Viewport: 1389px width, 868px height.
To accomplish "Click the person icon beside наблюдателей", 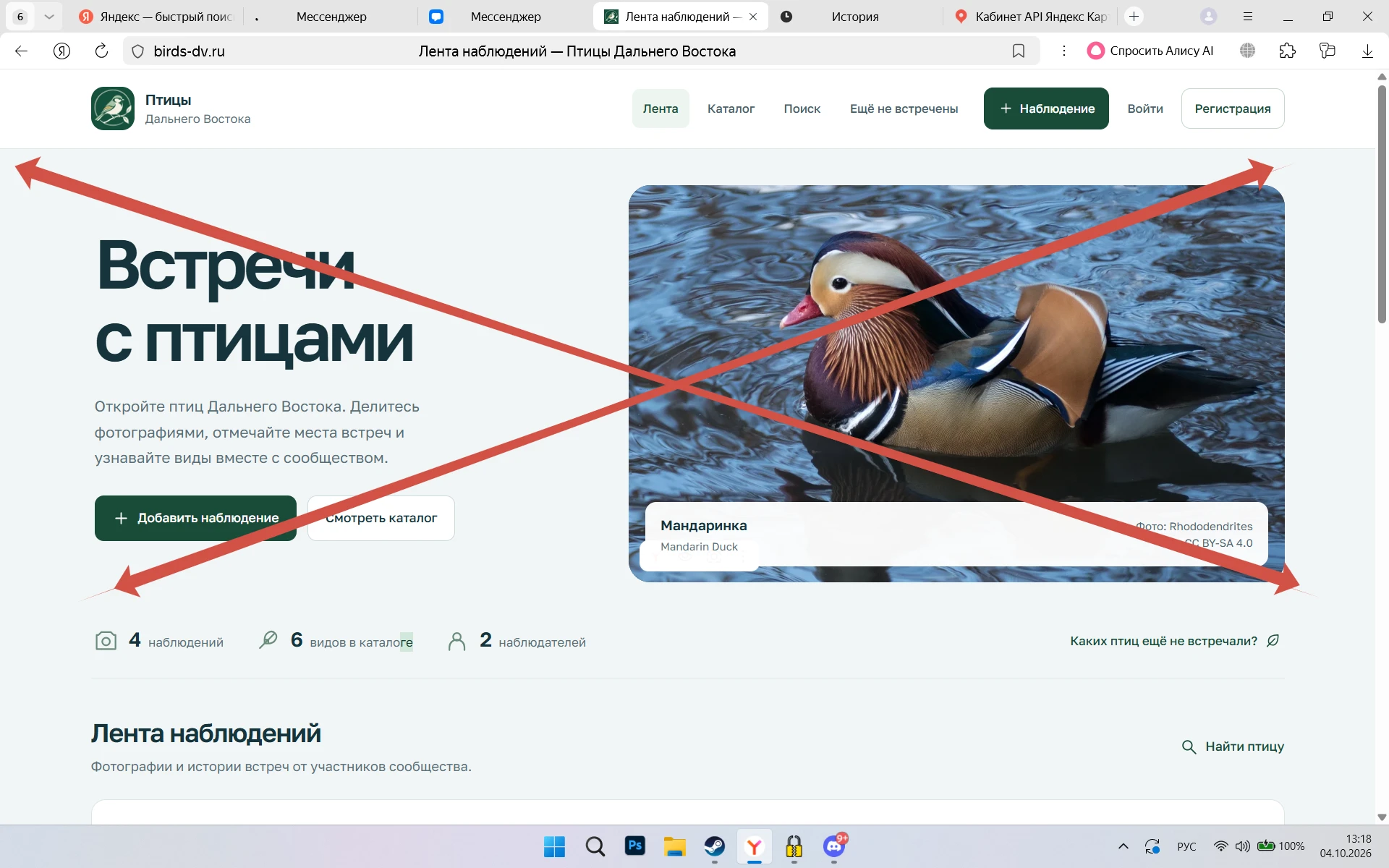I will (x=456, y=642).
